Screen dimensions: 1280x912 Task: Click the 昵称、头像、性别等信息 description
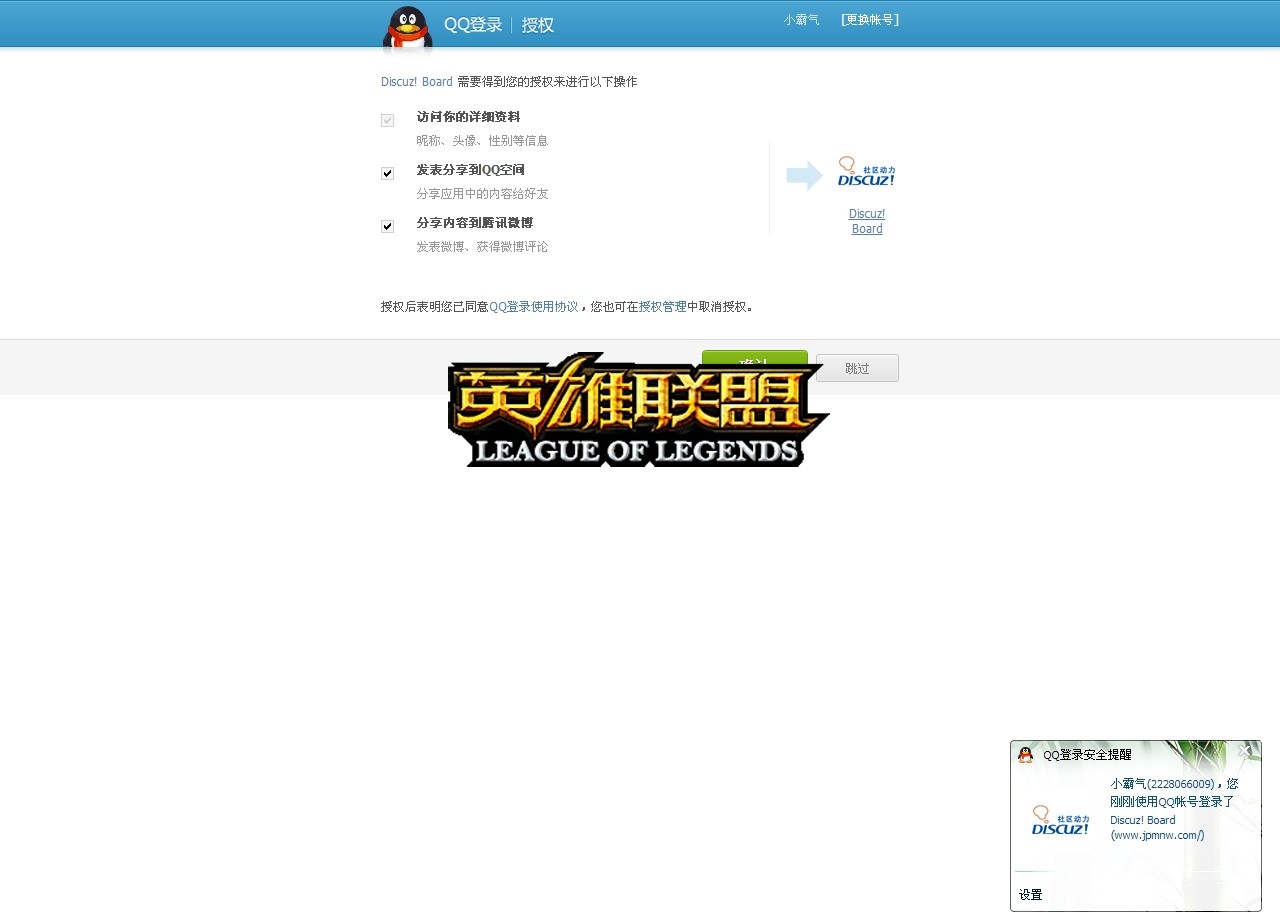pyautogui.click(x=482, y=141)
